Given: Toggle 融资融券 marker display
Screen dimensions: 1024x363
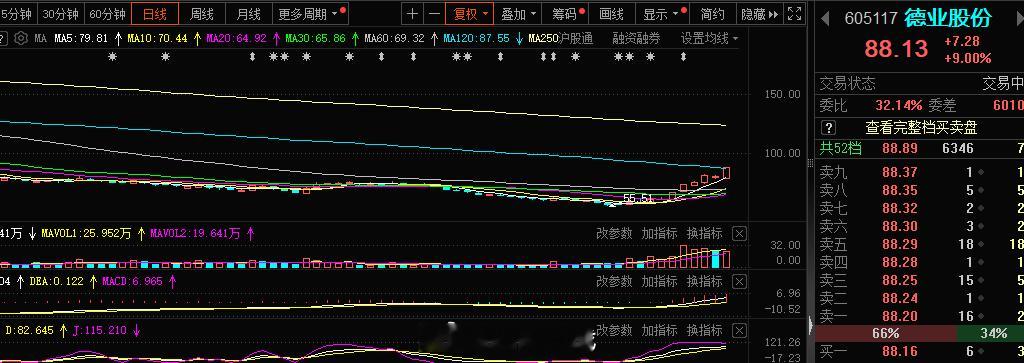Looking at the screenshot, I should [x=636, y=39].
